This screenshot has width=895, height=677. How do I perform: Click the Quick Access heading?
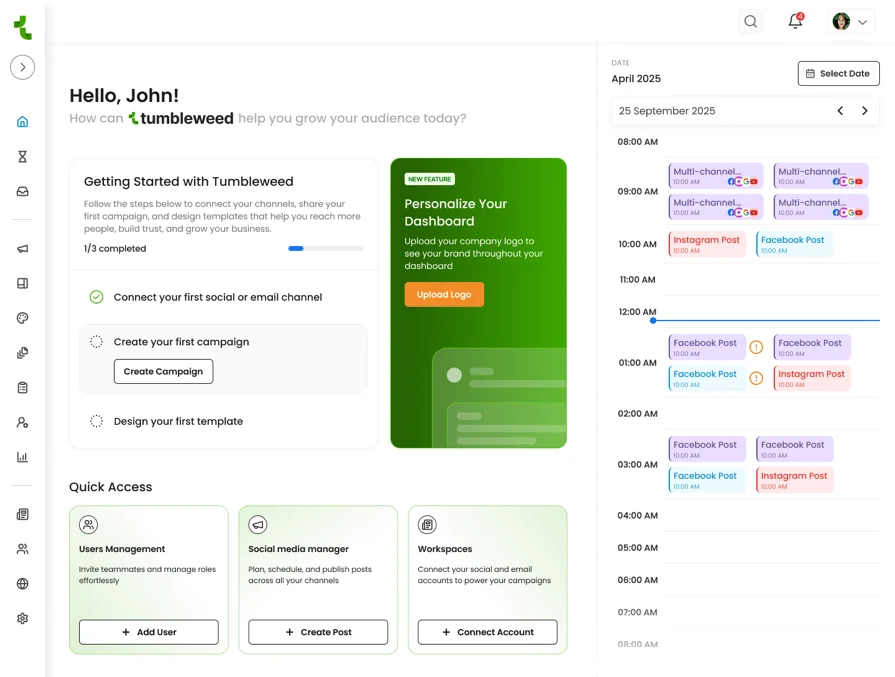click(111, 487)
